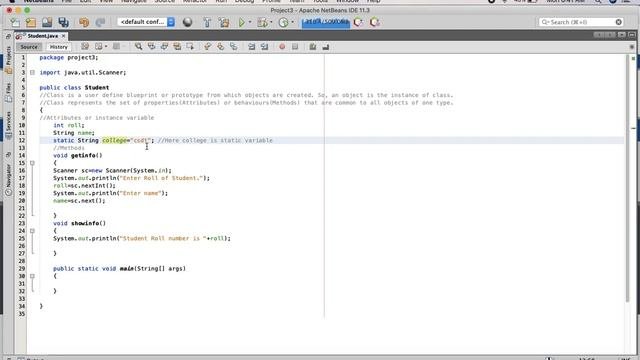Screen dimensions: 640x360
Task: Open the Projects side panel
Action: point(9,60)
